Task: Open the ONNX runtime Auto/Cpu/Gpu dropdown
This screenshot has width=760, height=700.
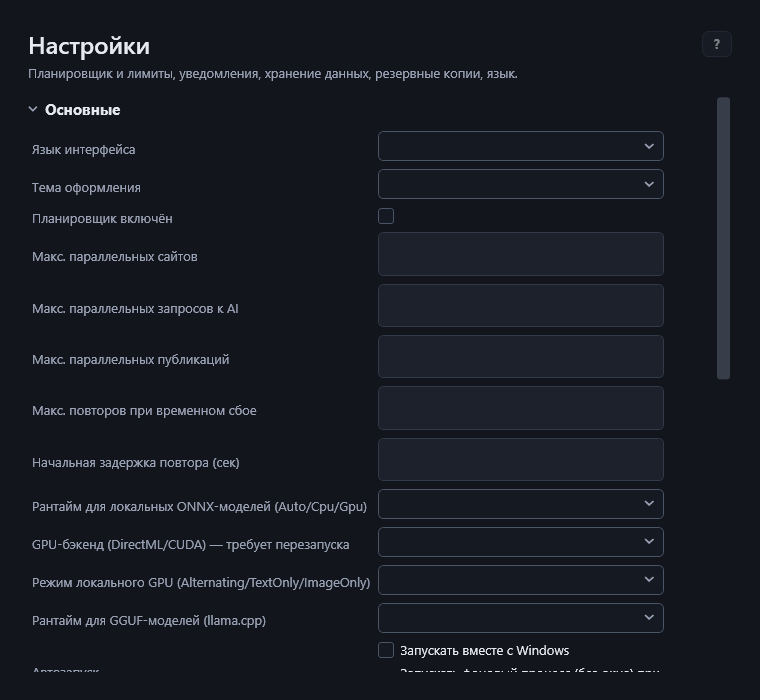Action: point(521,504)
